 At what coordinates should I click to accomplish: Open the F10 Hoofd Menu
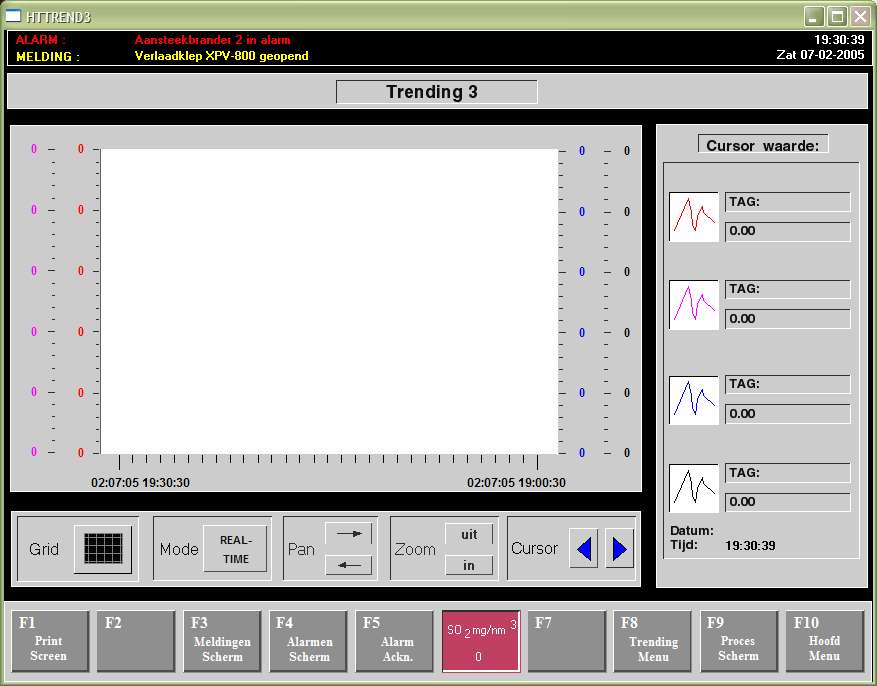click(824, 641)
